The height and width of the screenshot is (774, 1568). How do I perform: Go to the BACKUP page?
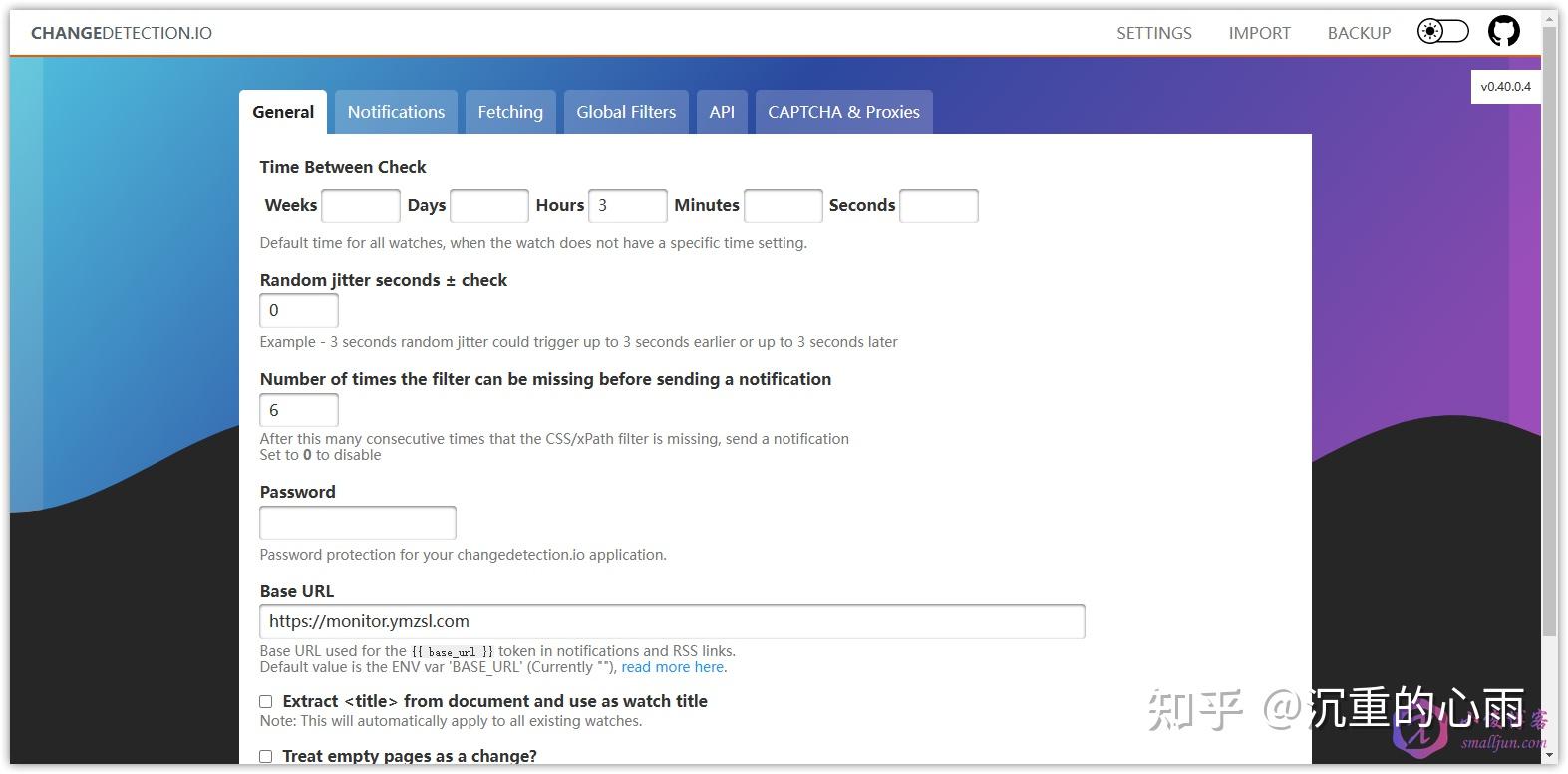(x=1359, y=33)
